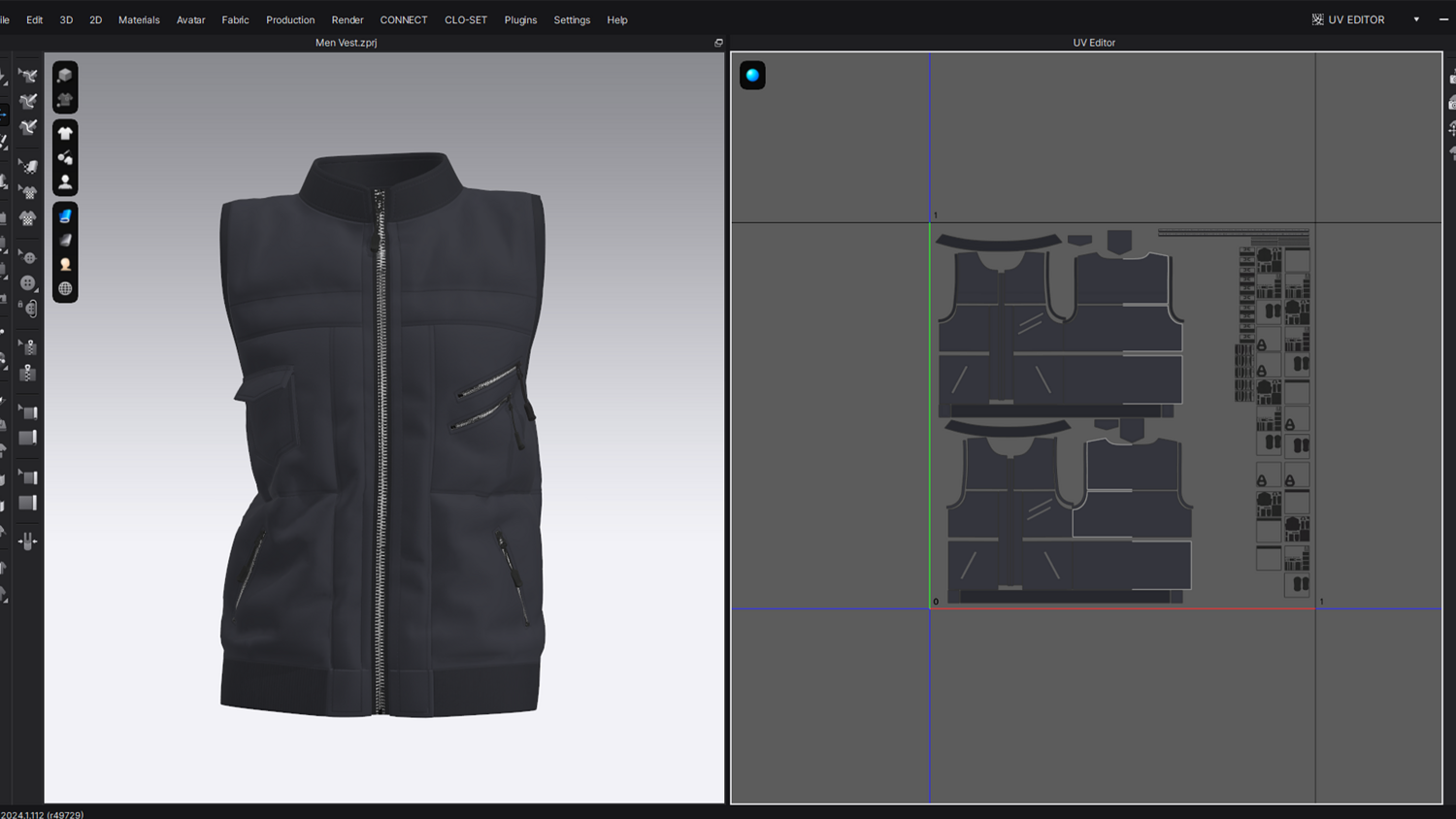Select the Edit Sewing tool with arrow
The height and width of the screenshot is (819, 1456).
[x=27, y=76]
